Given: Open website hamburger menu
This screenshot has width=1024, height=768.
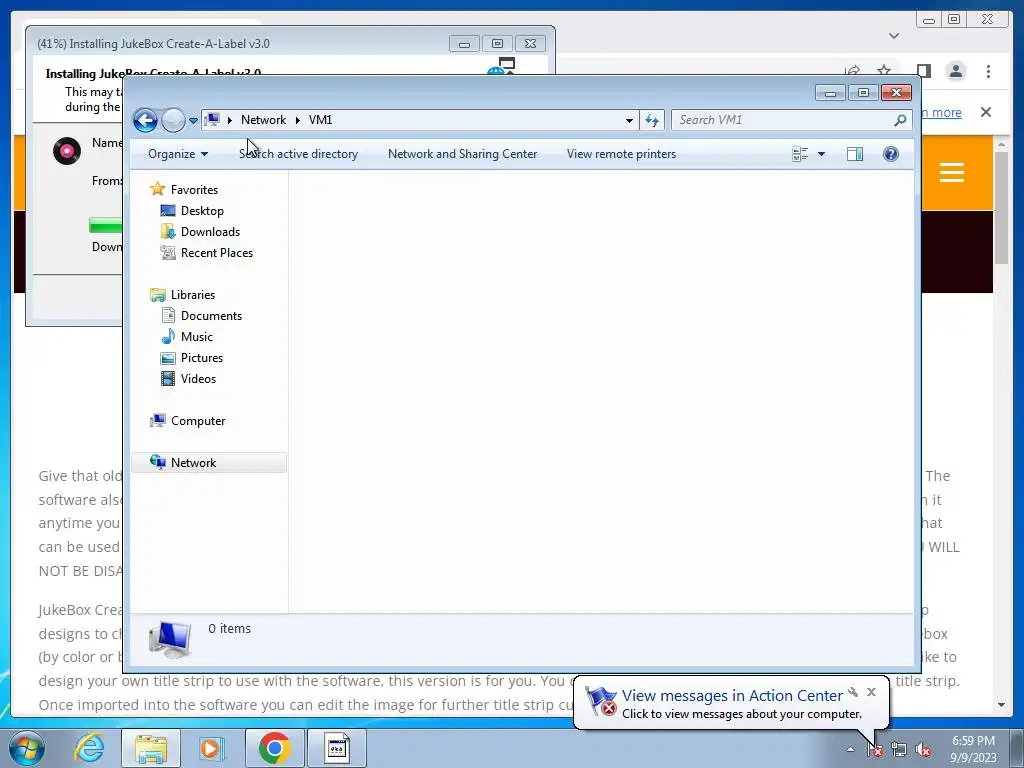Looking at the screenshot, I should [x=952, y=172].
